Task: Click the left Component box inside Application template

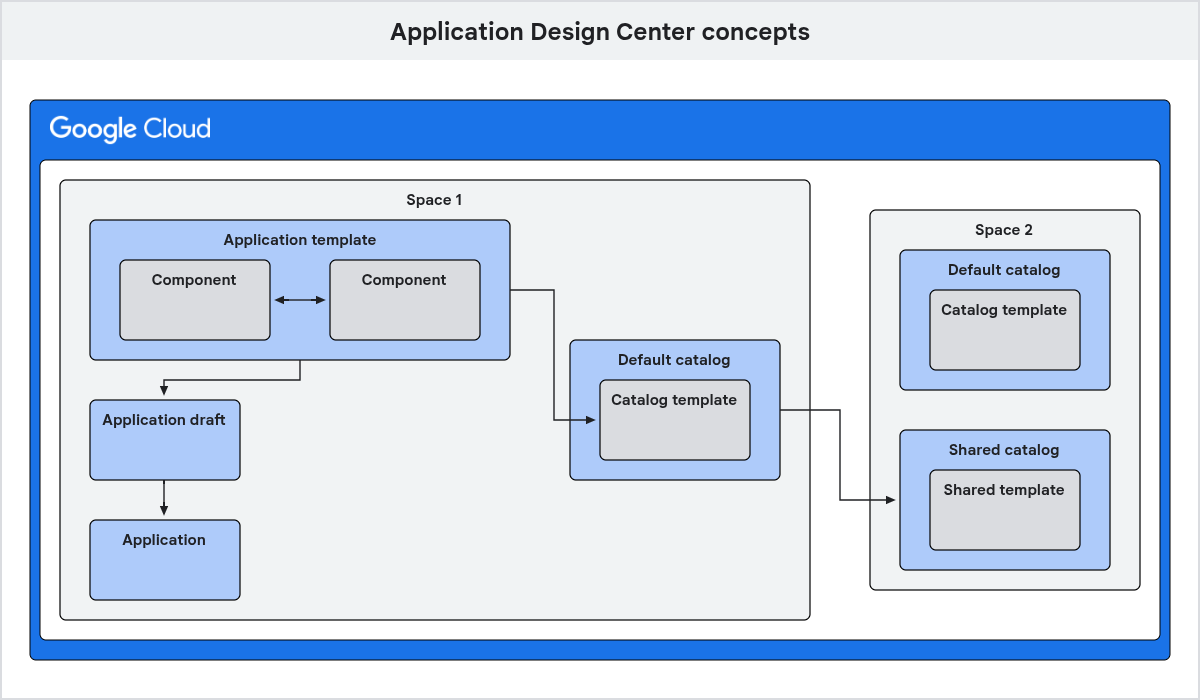Action: coord(195,299)
